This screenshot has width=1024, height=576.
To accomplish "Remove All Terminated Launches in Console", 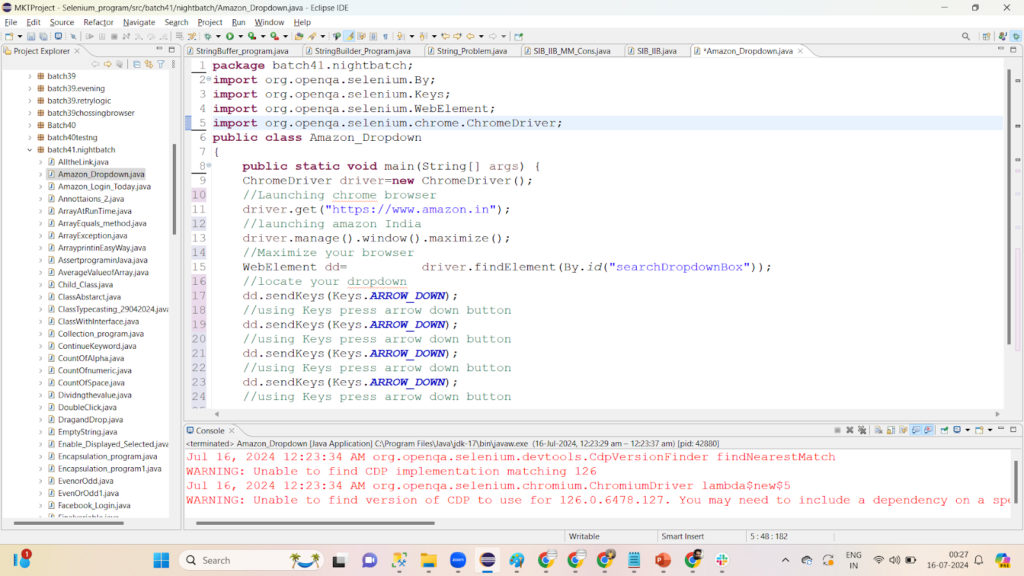I will tap(862, 430).
